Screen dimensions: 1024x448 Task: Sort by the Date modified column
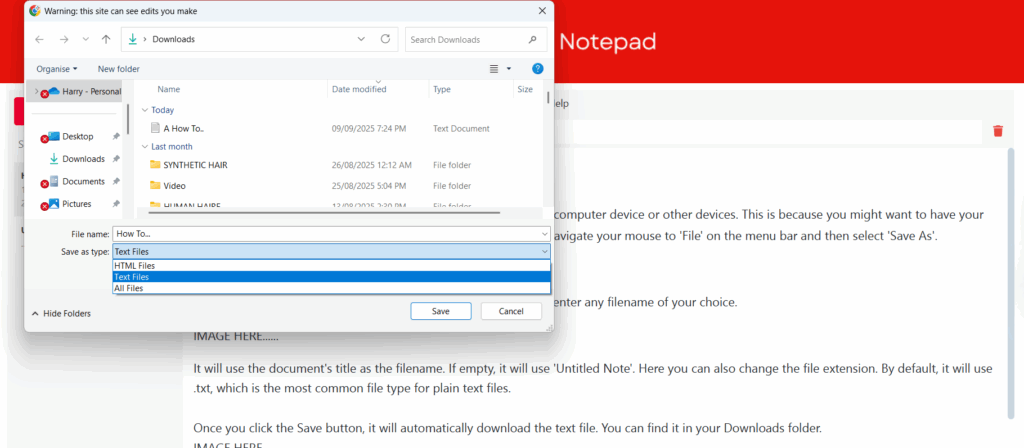click(x=360, y=90)
